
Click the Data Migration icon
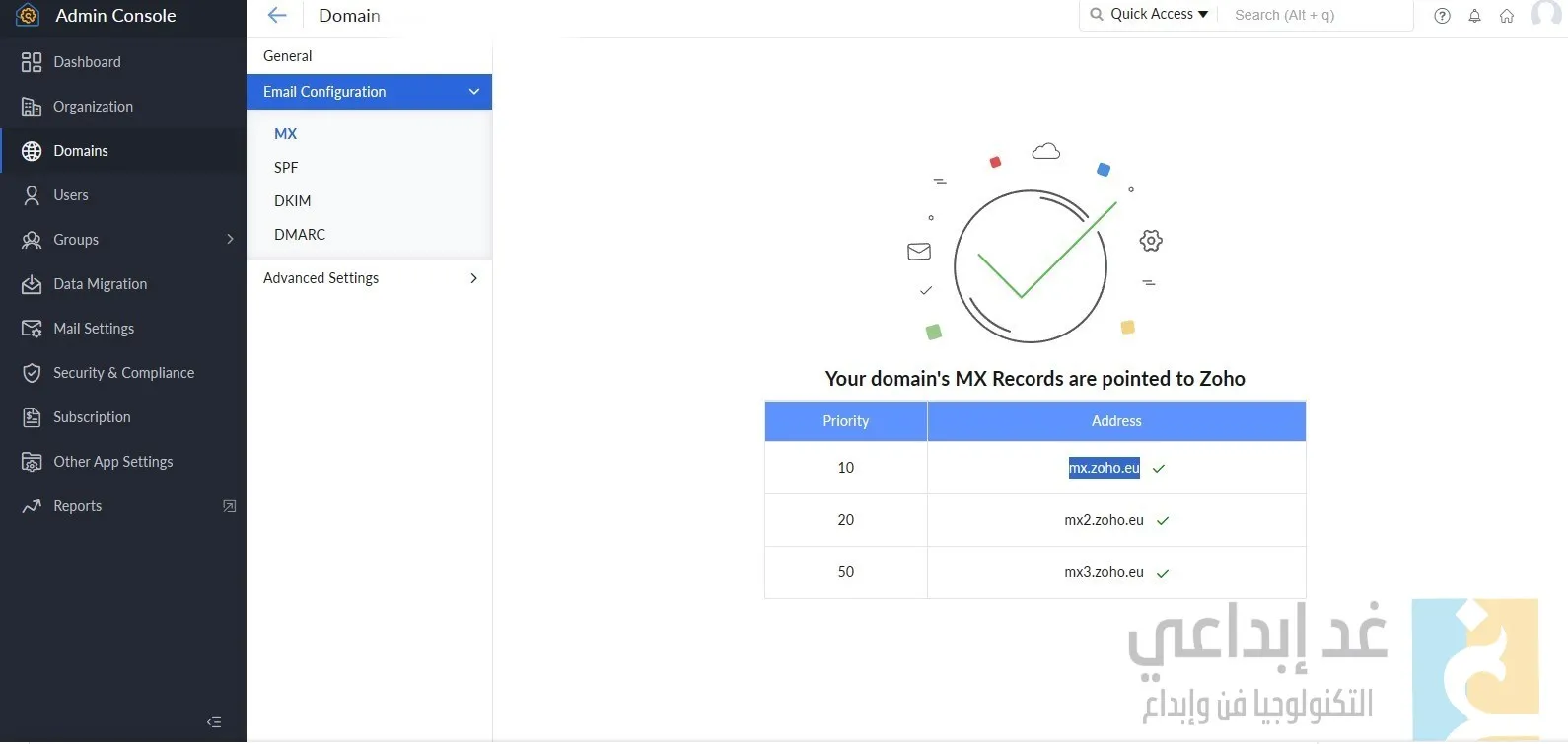(x=32, y=284)
